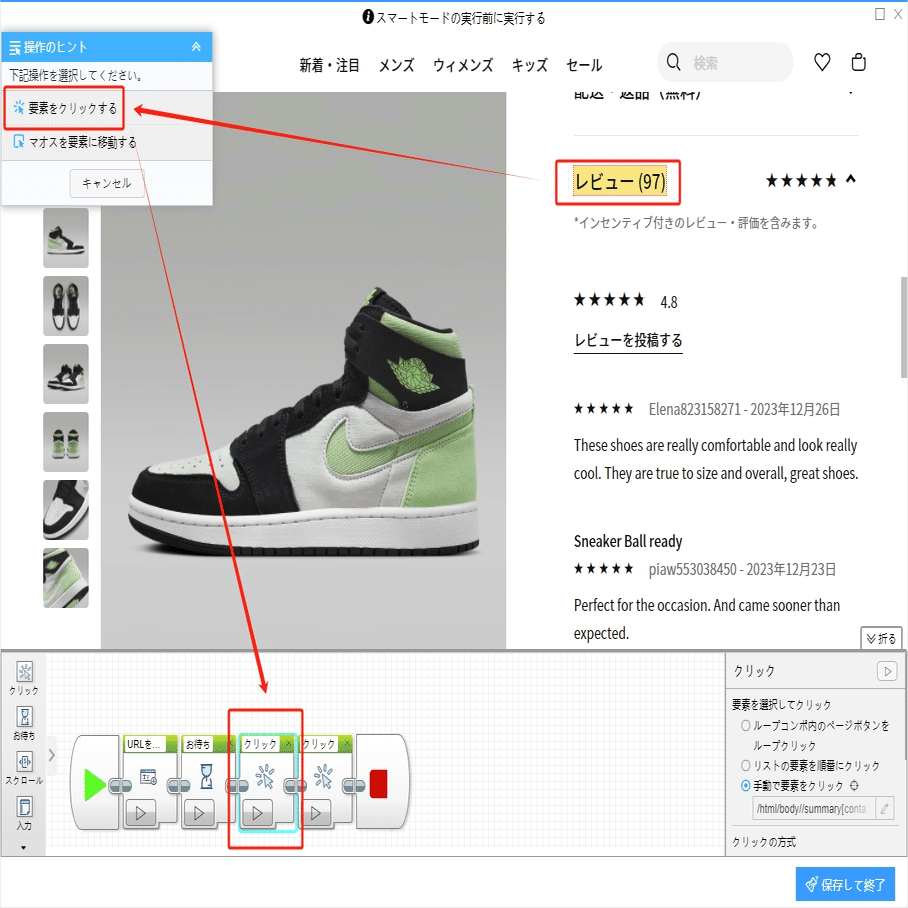Maximize the smart mode window
This screenshot has height=908, width=908.
tap(880, 13)
